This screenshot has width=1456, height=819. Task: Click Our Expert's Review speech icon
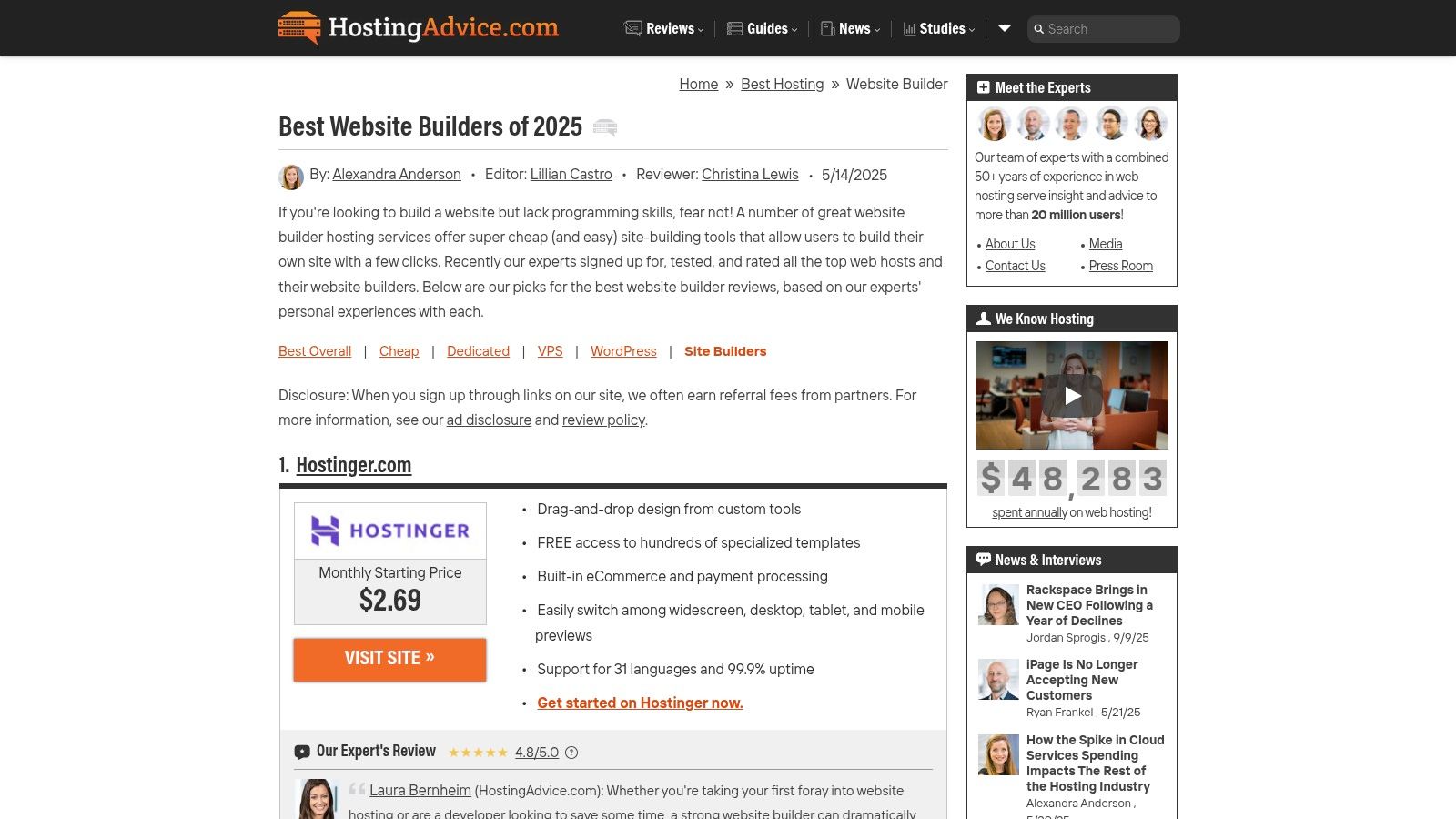302,753
